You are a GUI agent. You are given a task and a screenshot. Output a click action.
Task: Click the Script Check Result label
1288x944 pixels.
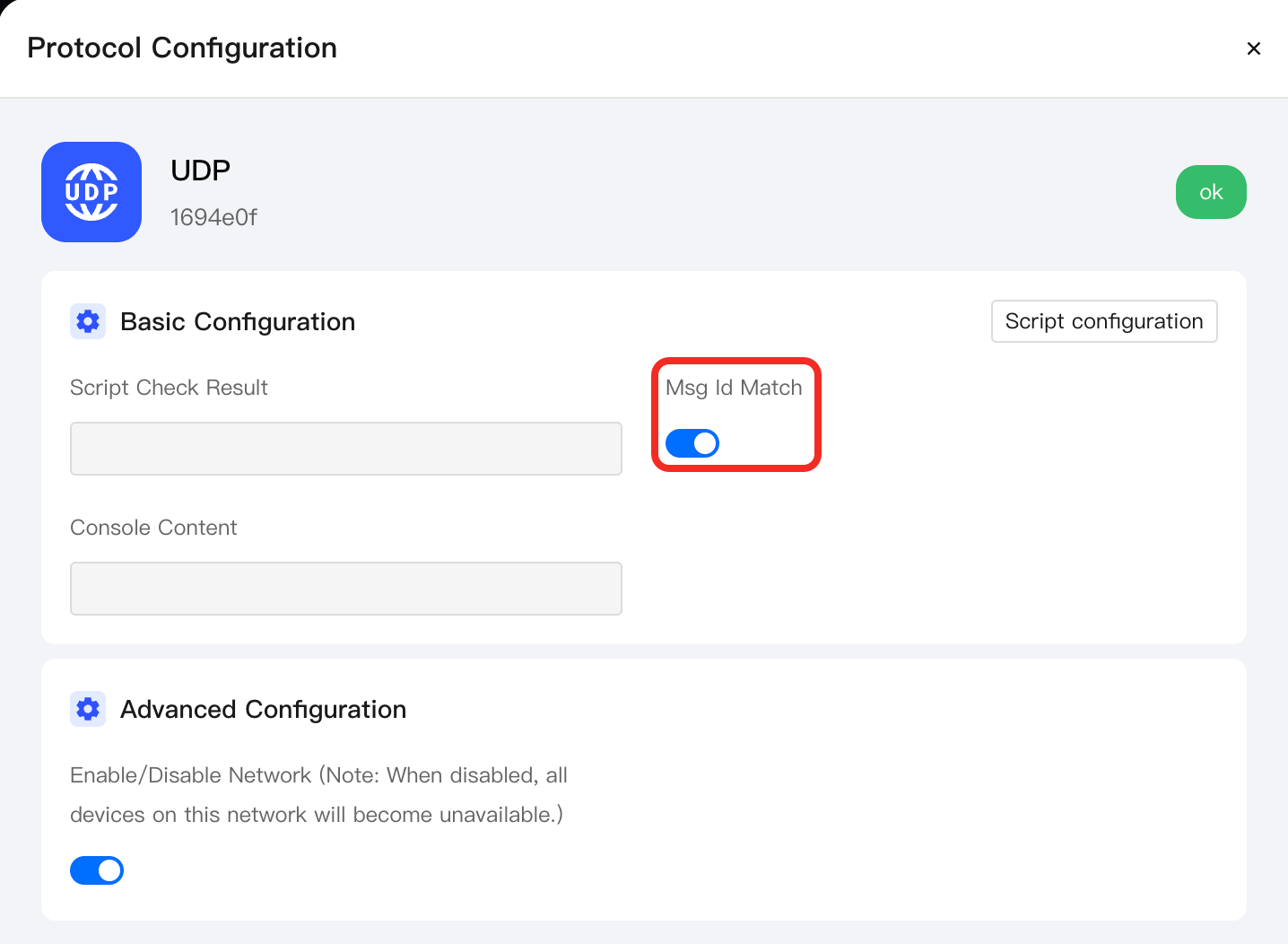point(169,388)
